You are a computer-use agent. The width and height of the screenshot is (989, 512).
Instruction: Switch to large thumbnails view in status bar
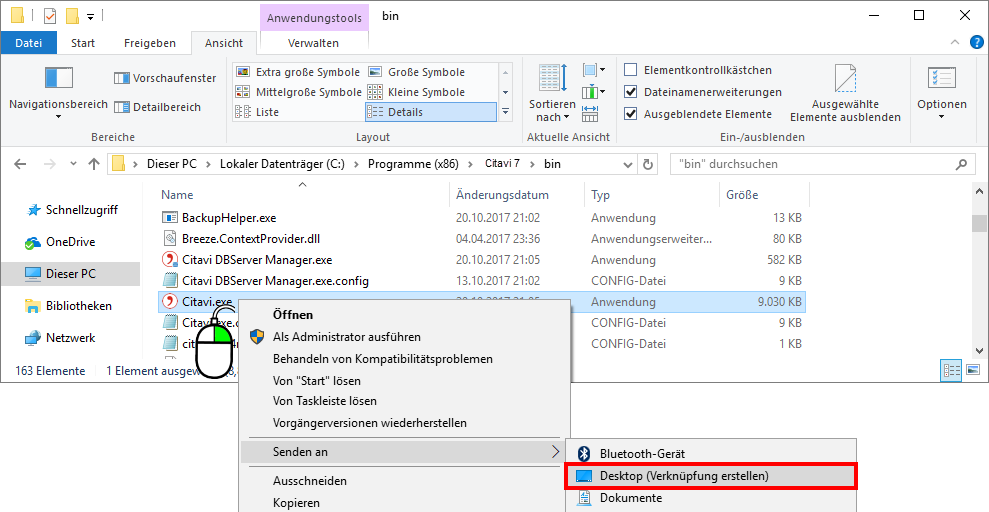pos(974,371)
